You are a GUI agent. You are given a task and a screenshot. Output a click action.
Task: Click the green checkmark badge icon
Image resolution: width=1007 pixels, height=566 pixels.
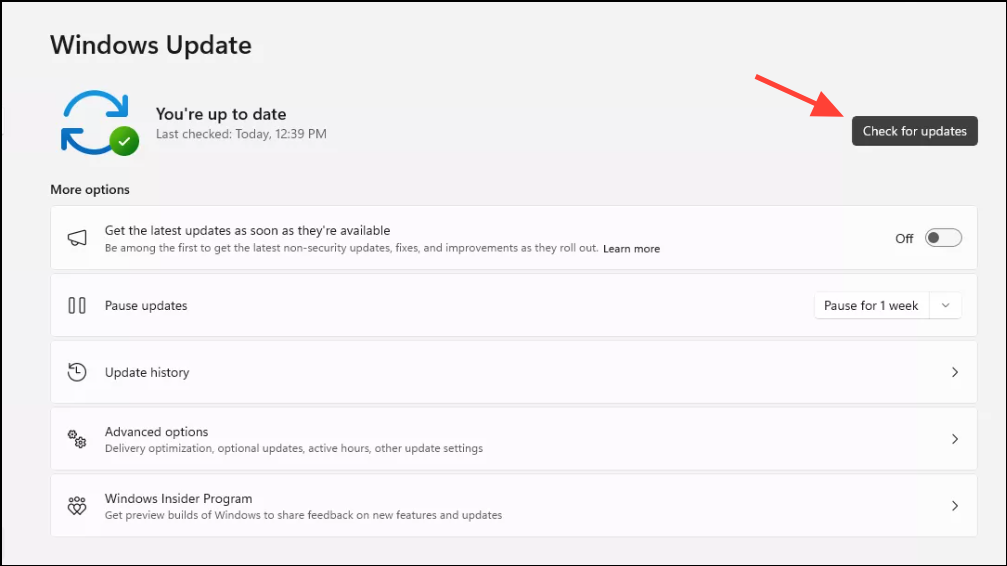(x=124, y=141)
